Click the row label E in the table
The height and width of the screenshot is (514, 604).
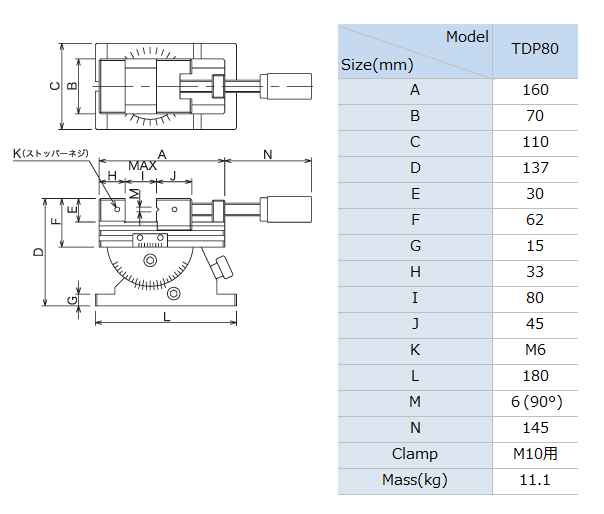(x=415, y=194)
